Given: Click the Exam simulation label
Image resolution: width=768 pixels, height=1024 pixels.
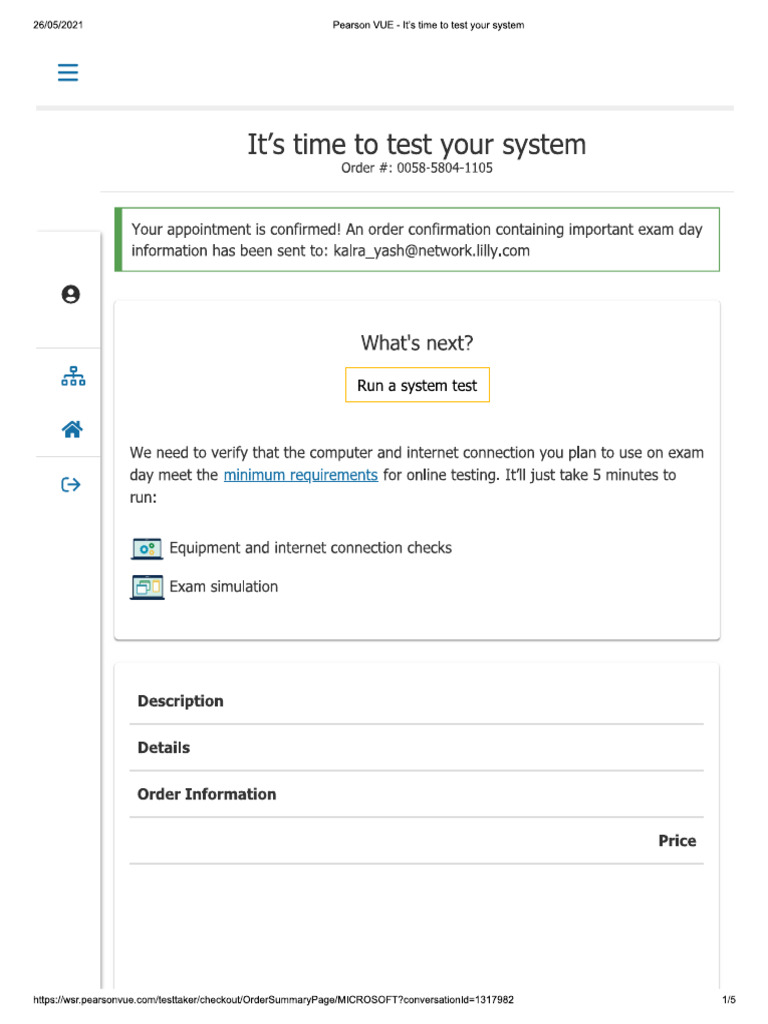Looking at the screenshot, I should (224, 587).
